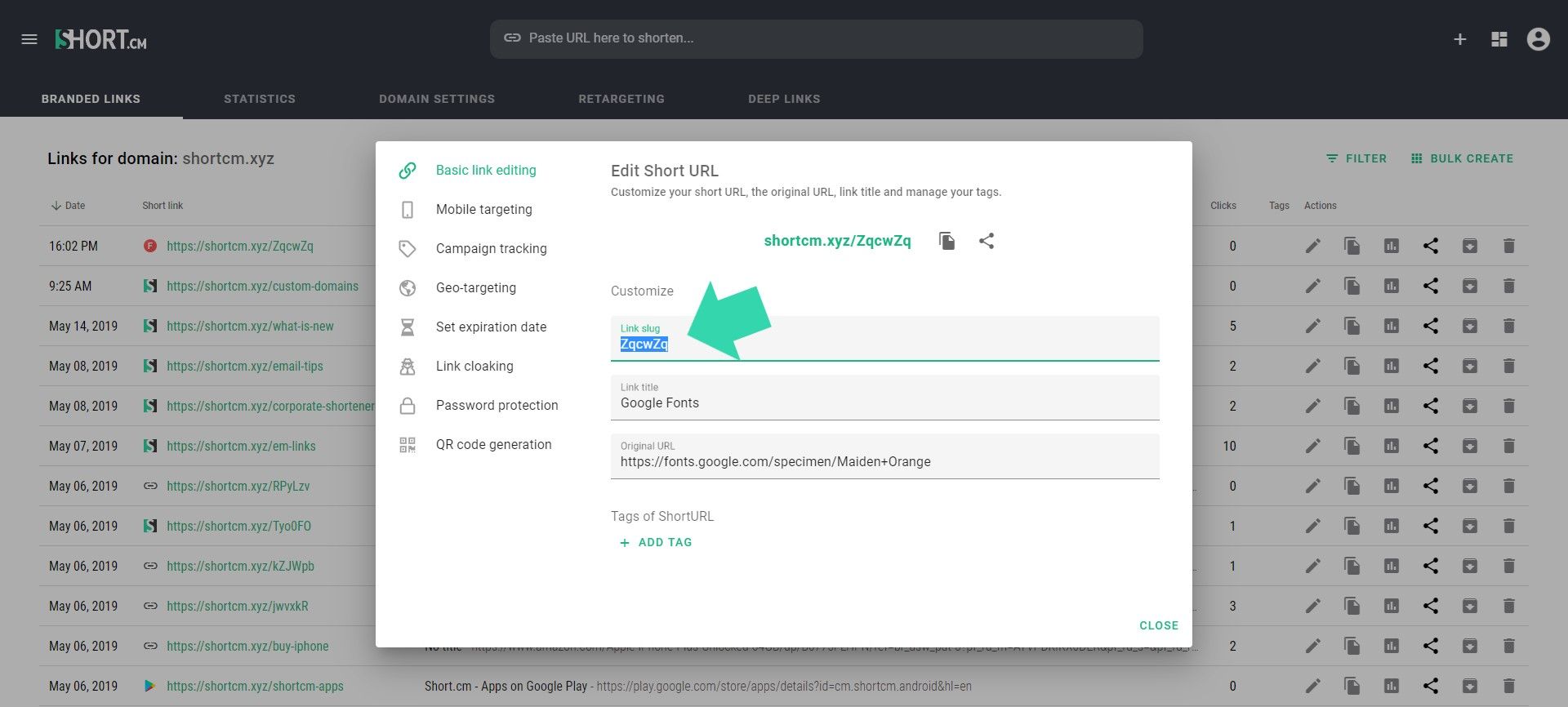Open https://shortcm.xyz/custom-domains link
Screen dimensions: 1568x707
coord(262,286)
